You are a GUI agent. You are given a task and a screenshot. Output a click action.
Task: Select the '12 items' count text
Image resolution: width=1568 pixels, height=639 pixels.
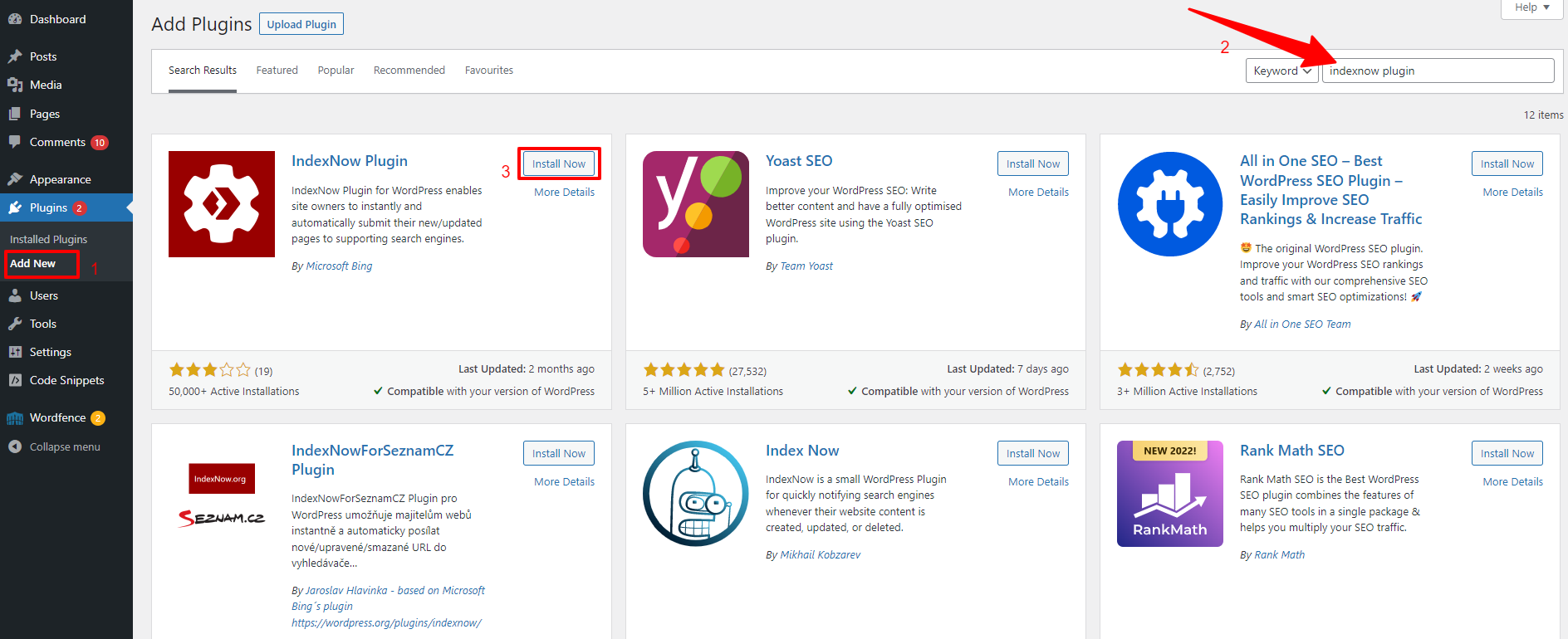(x=1543, y=115)
